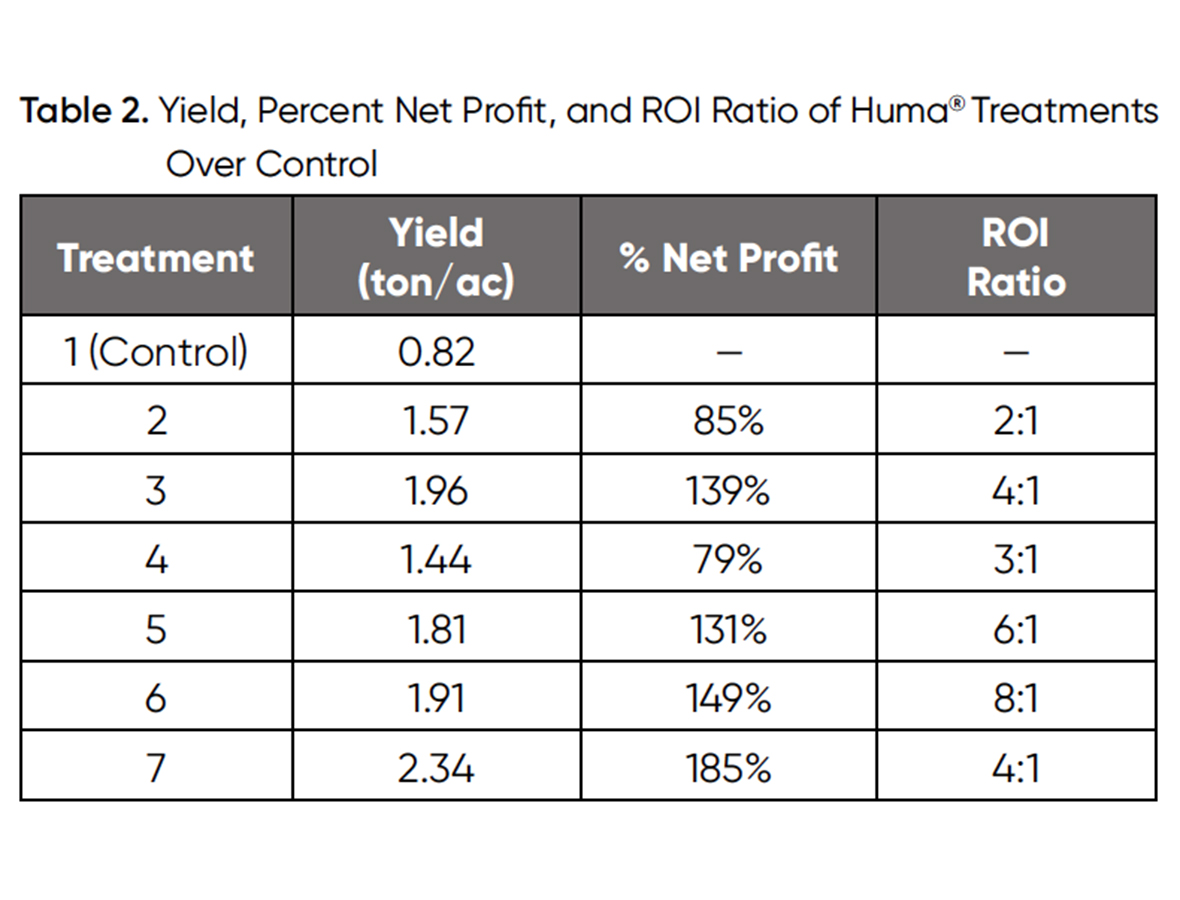The height and width of the screenshot is (900, 1180).
Task: Select the 85% net profit cell
Action: [x=728, y=421]
